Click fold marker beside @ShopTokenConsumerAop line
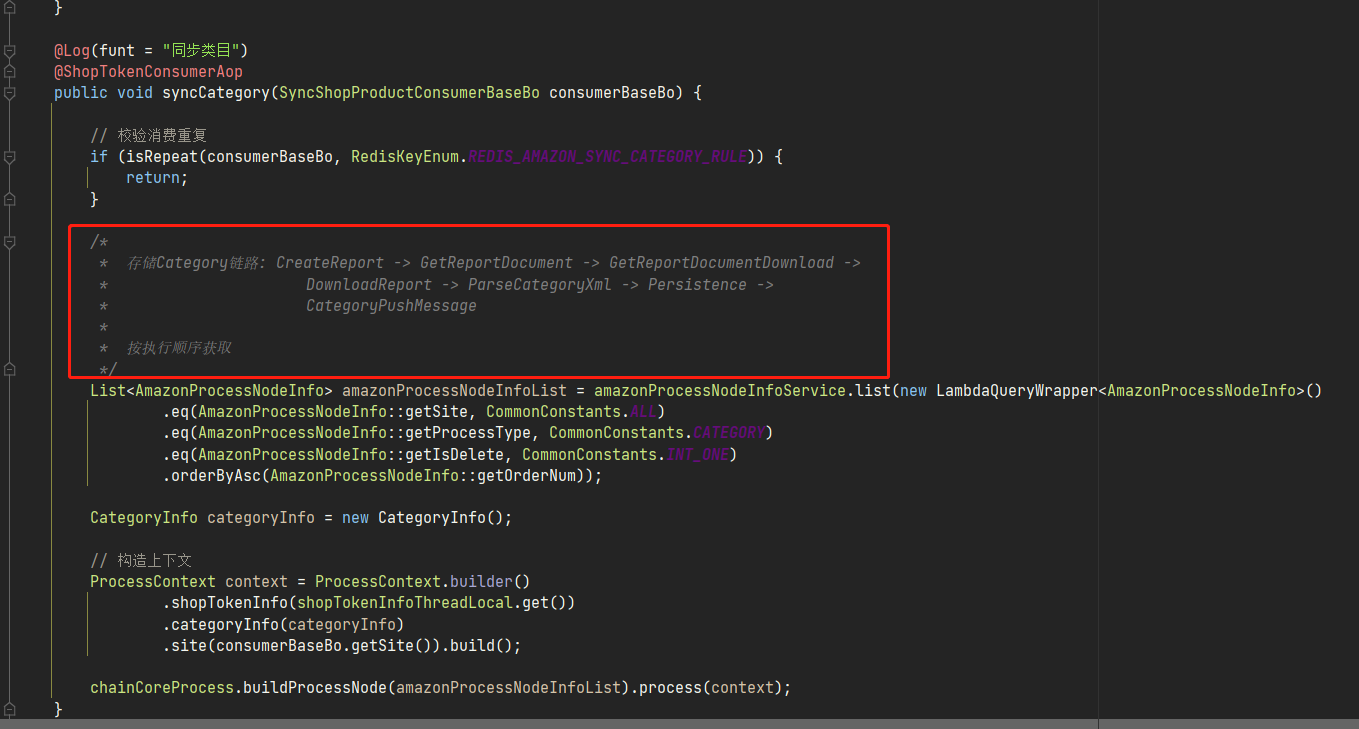This screenshot has height=729, width=1359. tap(9, 72)
